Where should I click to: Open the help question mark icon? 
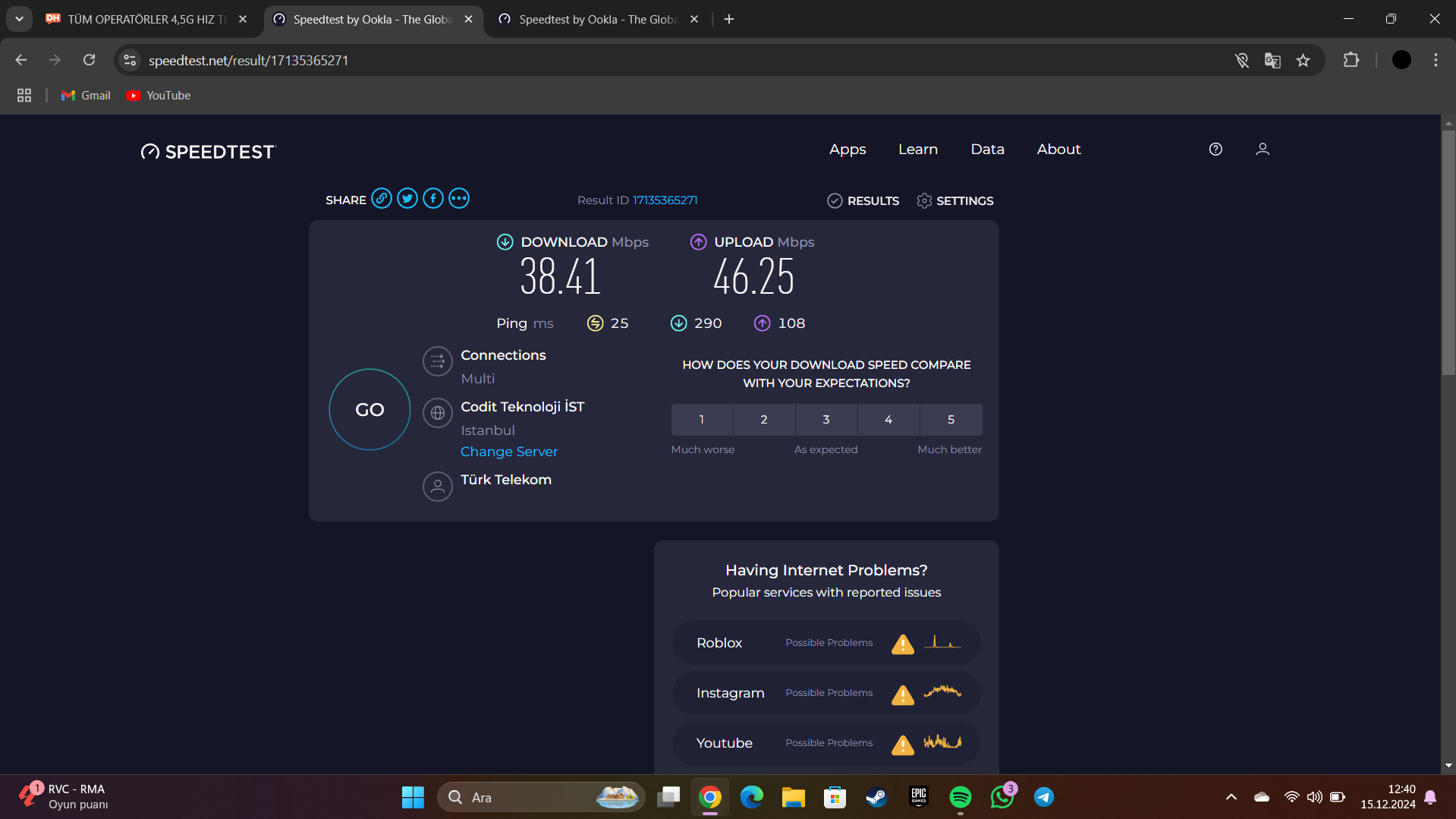tap(1215, 150)
